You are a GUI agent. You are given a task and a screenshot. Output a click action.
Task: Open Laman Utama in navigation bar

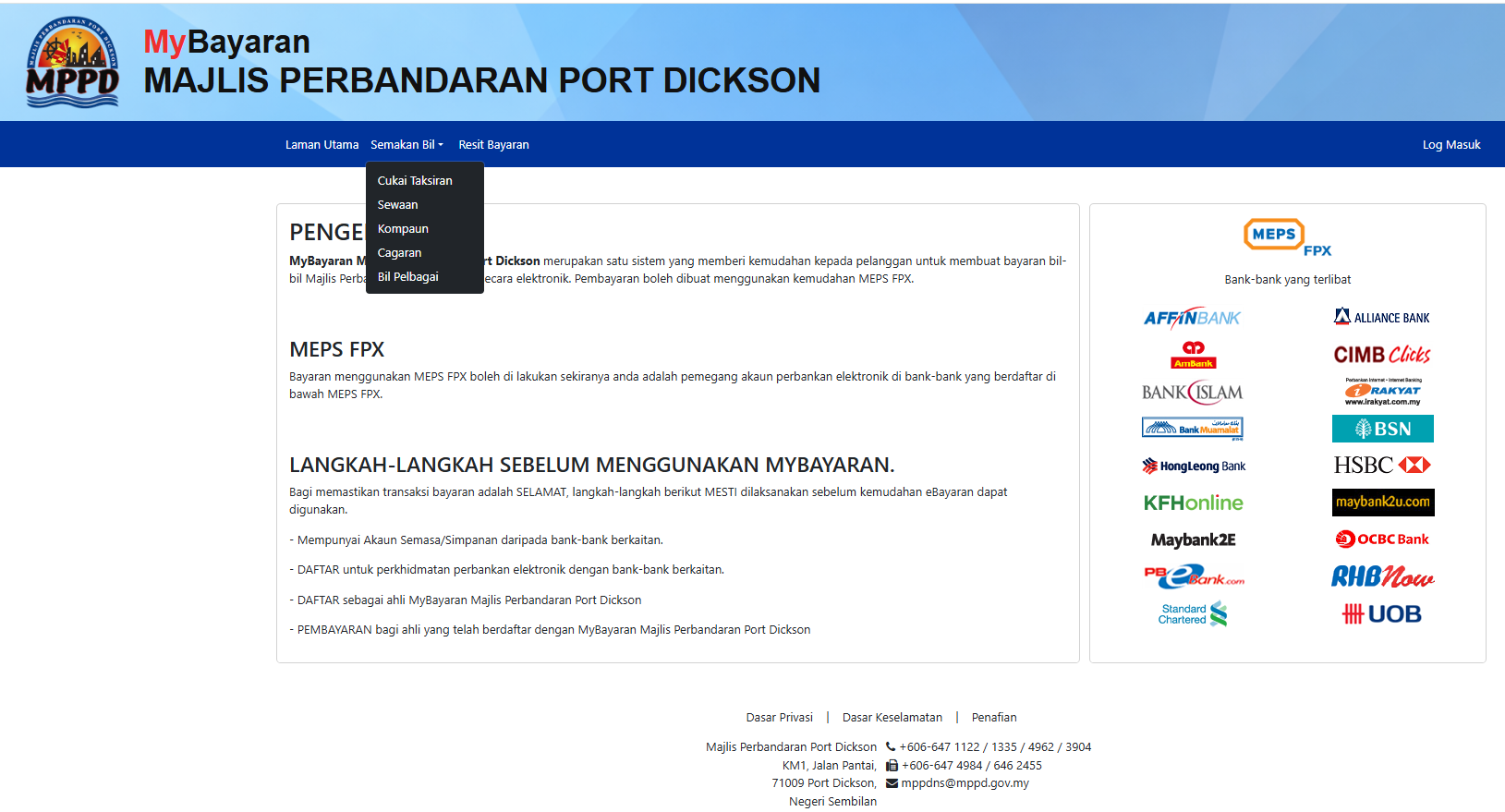pos(322,145)
